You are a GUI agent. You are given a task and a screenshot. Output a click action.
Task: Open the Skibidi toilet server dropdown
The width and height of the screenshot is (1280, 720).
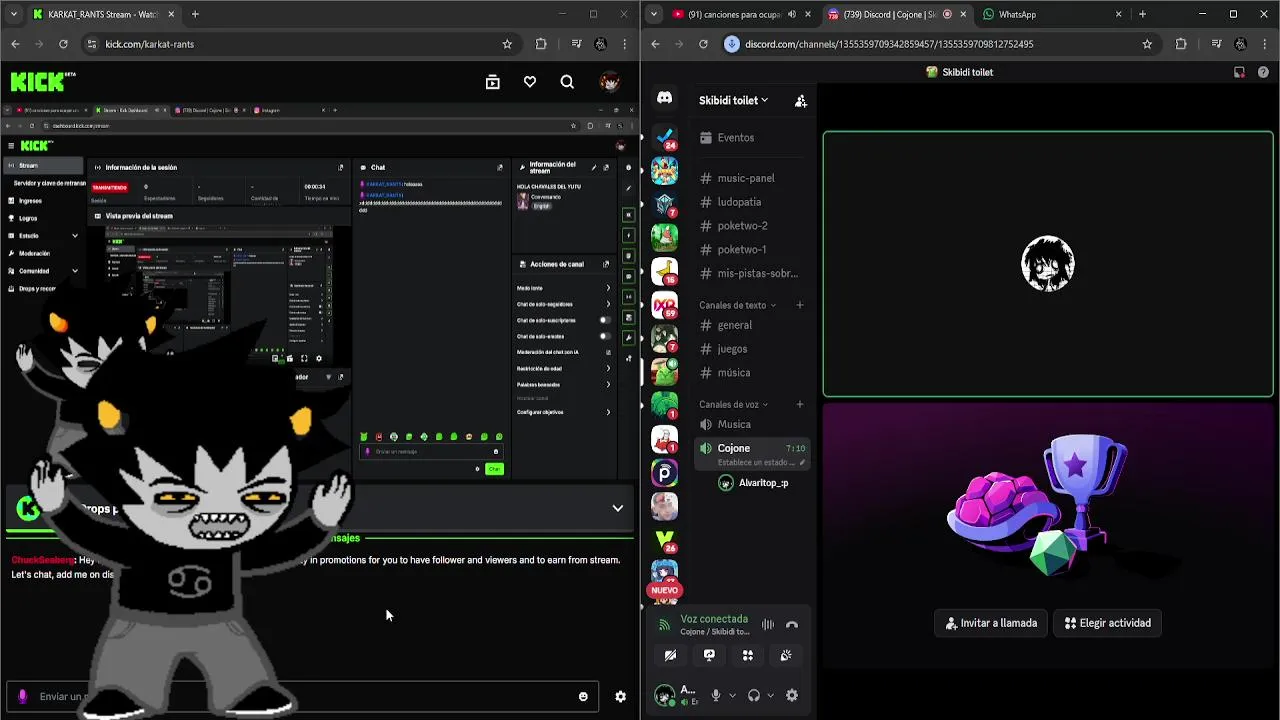coord(734,100)
